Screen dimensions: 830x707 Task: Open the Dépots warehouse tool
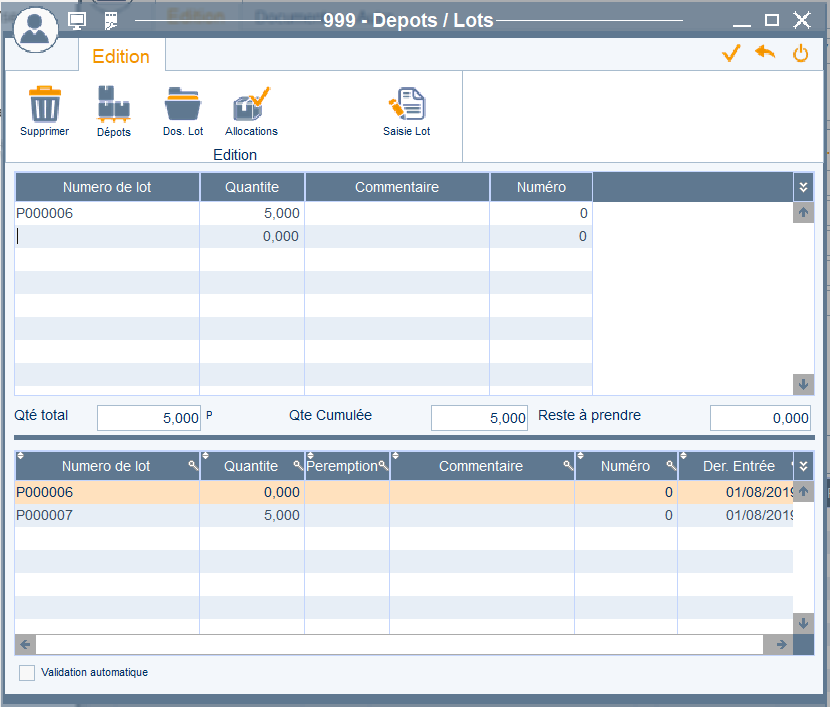113,104
